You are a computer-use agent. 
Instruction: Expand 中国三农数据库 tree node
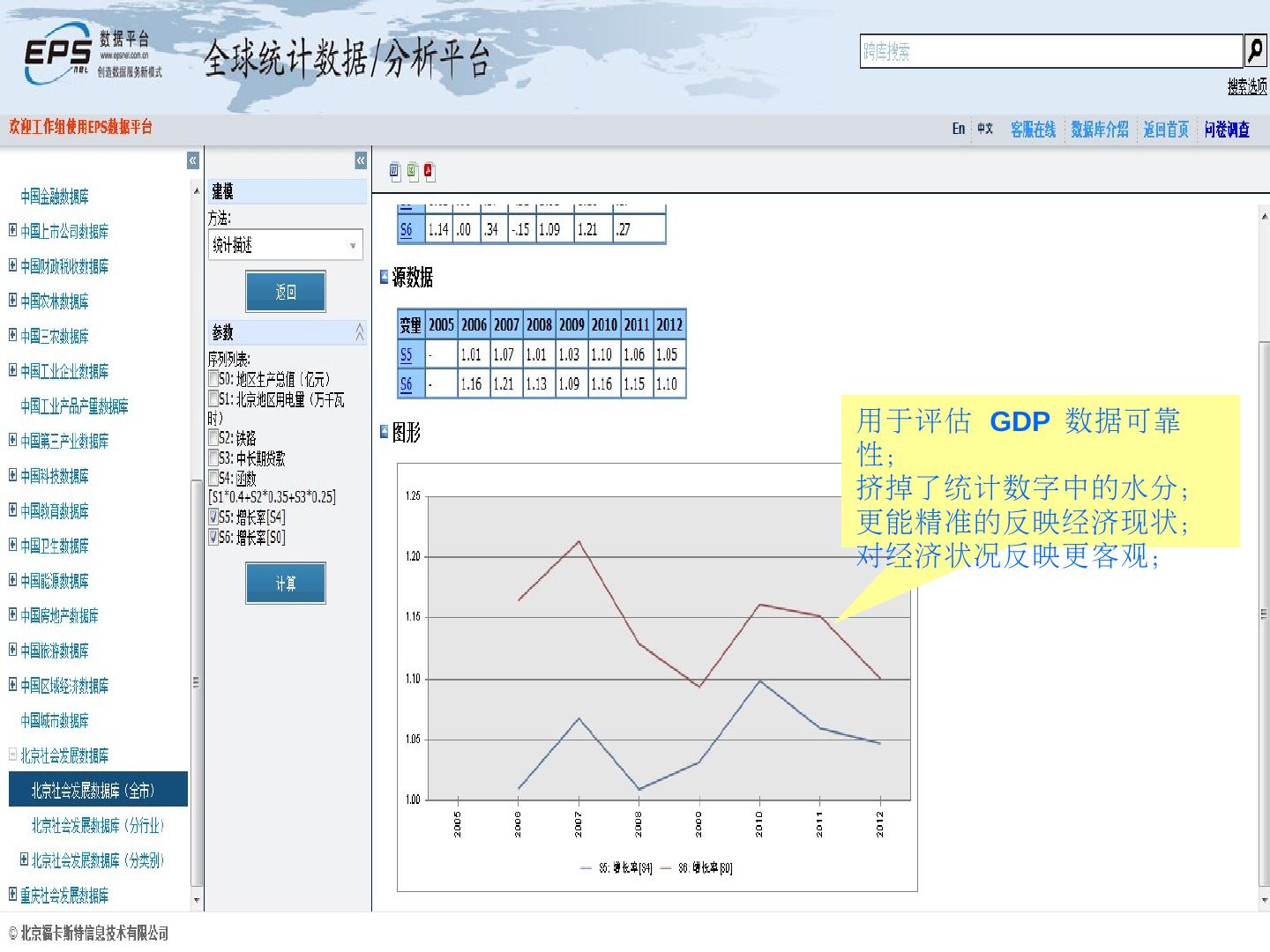12,335
